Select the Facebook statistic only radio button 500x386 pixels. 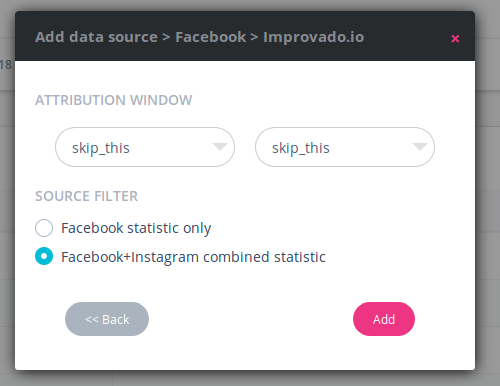(x=44, y=228)
